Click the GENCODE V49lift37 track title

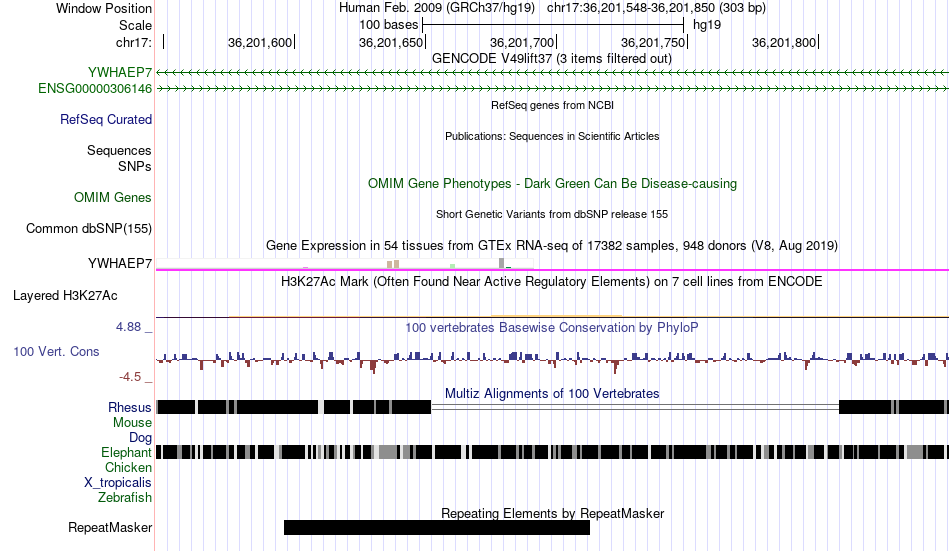point(552,59)
